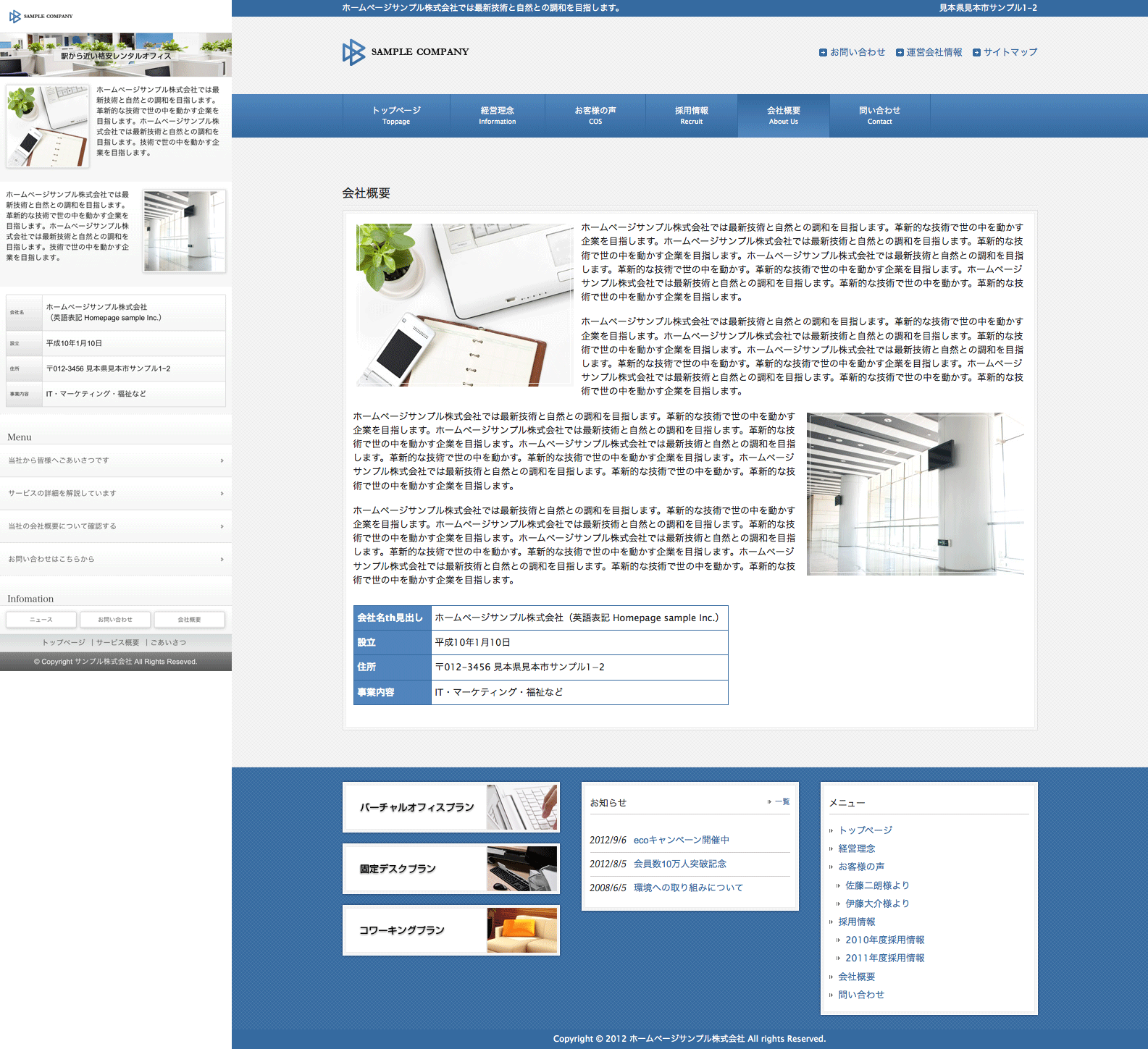This screenshot has height=1049, width=1148.
Task: Click the 一覧 link in お知らせ box
Action: click(x=782, y=802)
